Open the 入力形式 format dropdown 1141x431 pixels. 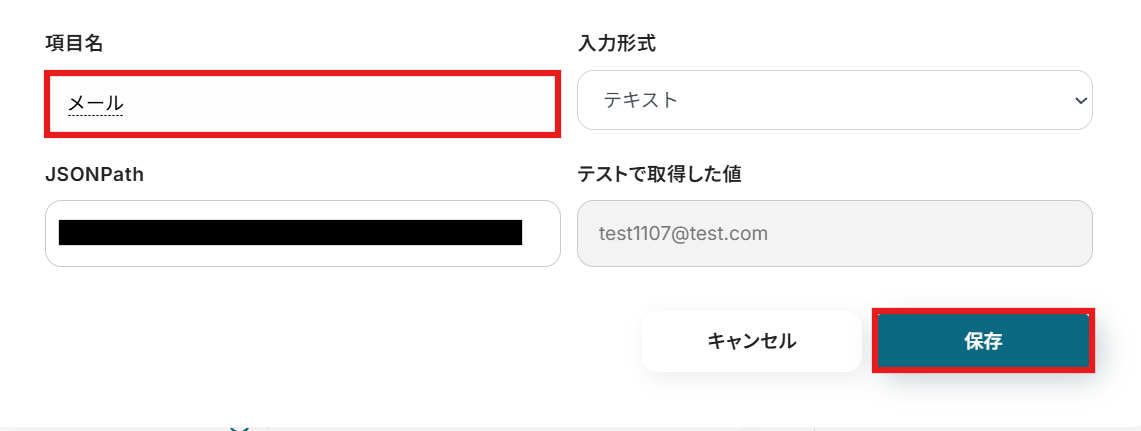tap(834, 100)
